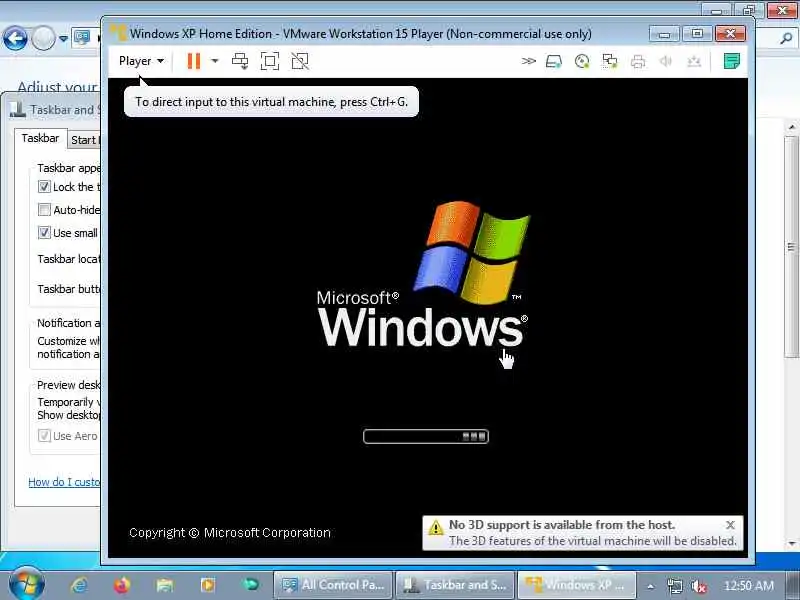Maximize the VMware Player window
Screen dimensions: 800x600
click(x=697, y=34)
